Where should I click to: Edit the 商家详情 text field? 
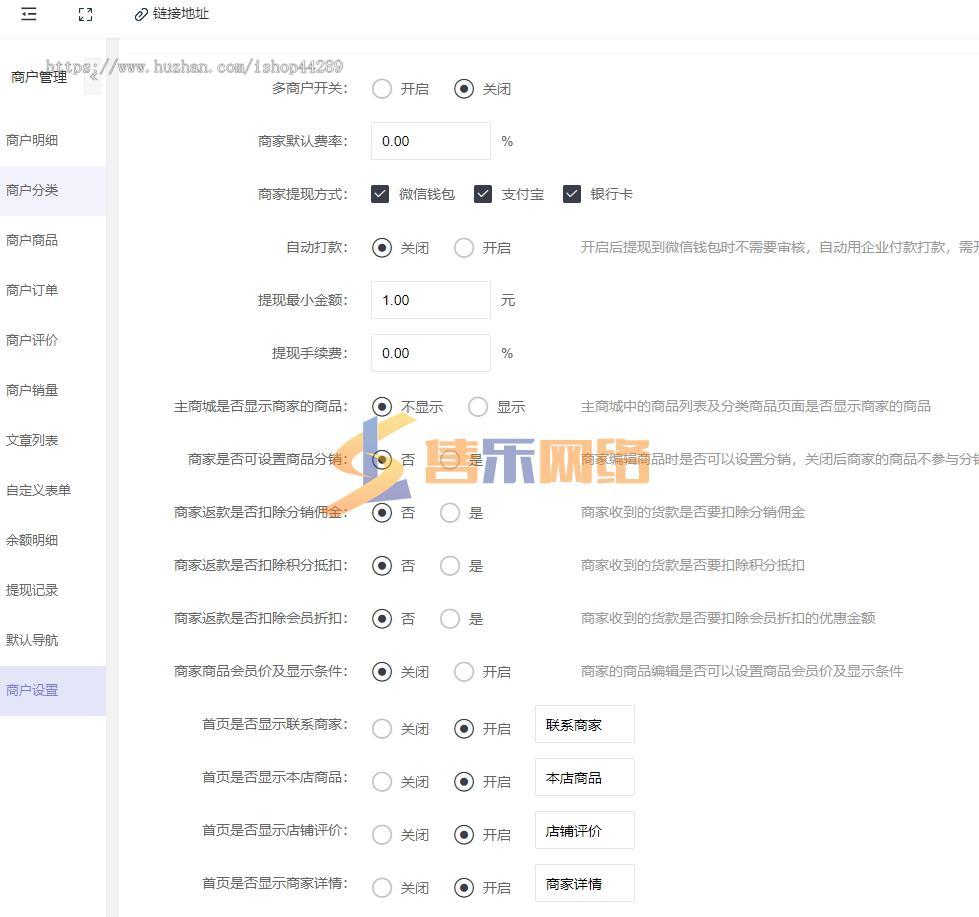[585, 884]
